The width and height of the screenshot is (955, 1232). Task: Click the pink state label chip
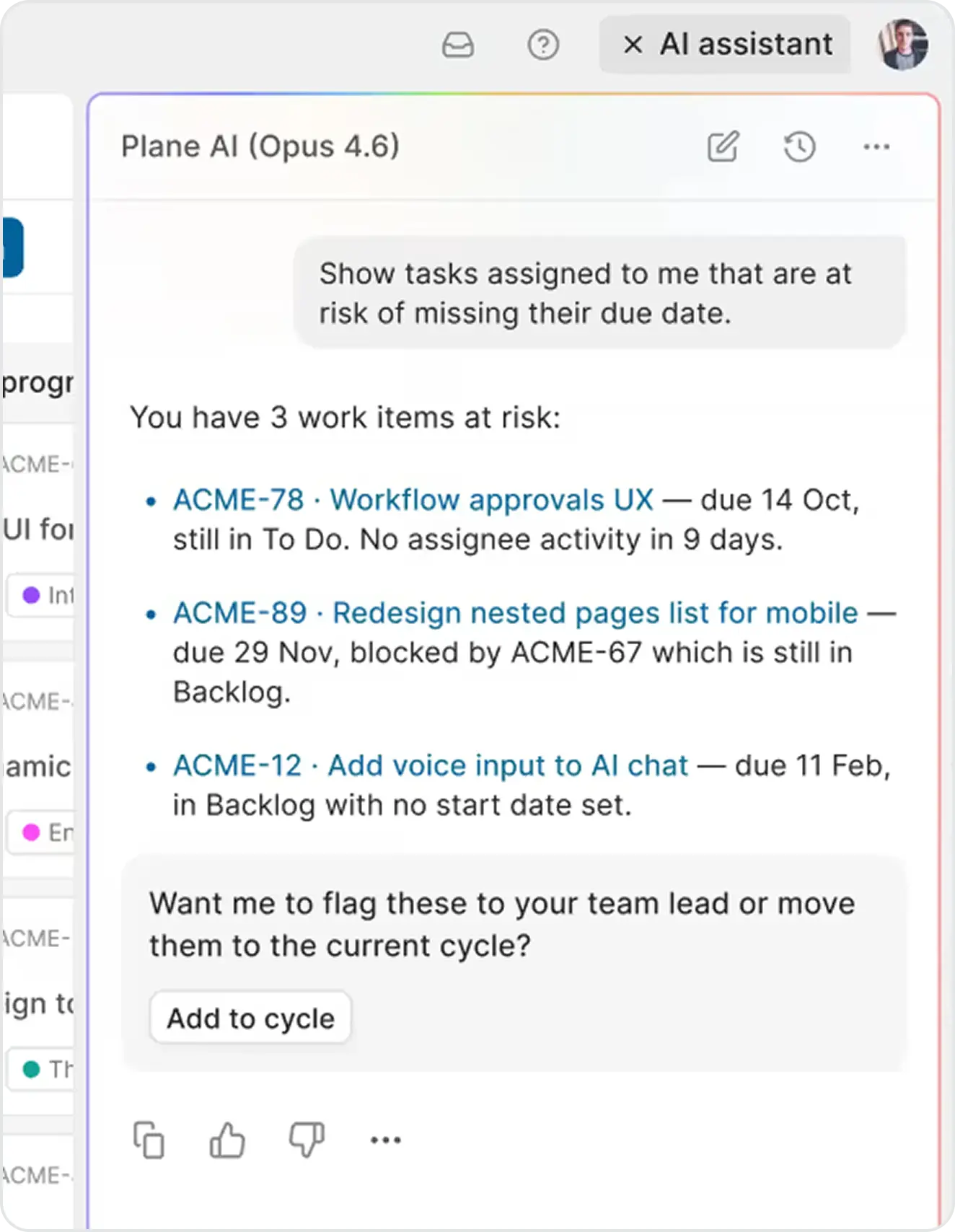(x=43, y=832)
